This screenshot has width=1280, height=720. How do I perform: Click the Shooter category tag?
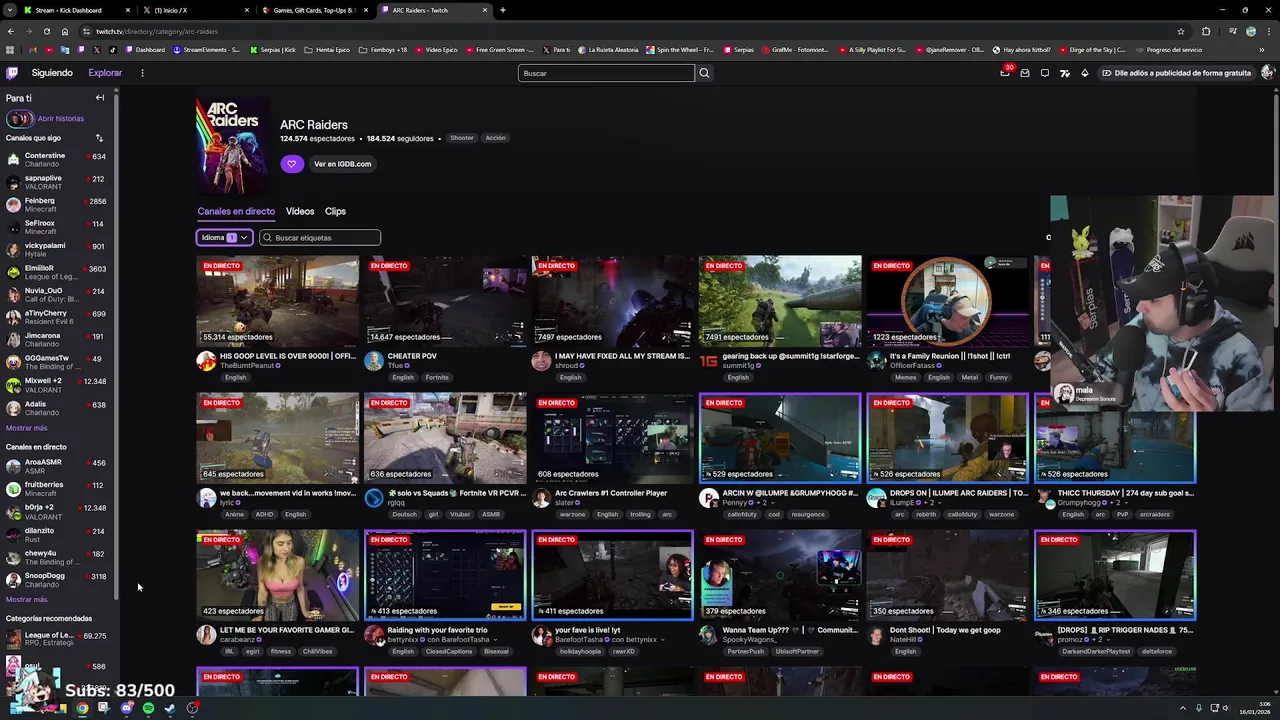click(461, 138)
